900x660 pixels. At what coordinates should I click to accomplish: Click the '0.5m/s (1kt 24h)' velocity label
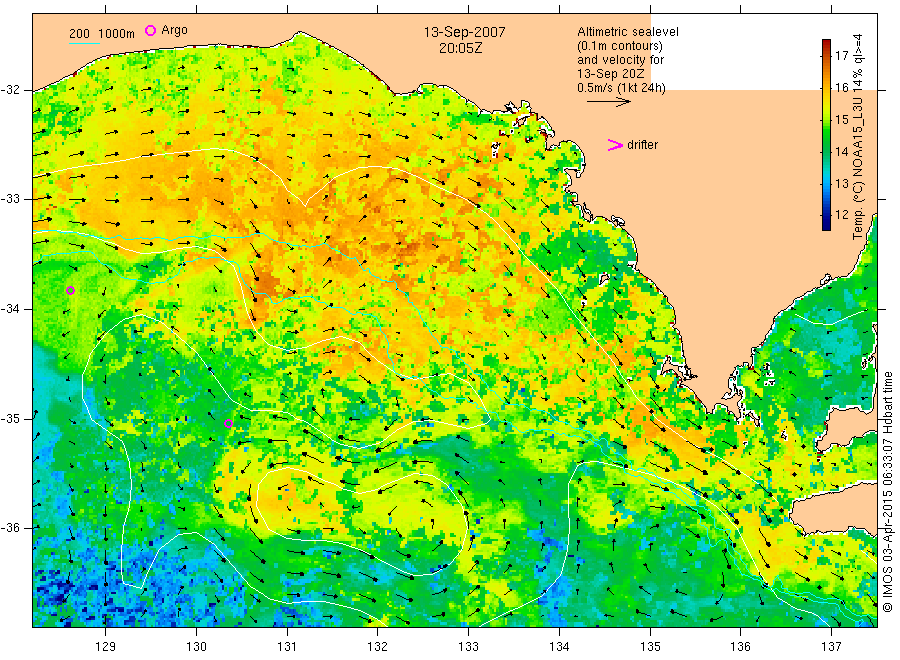621,88
